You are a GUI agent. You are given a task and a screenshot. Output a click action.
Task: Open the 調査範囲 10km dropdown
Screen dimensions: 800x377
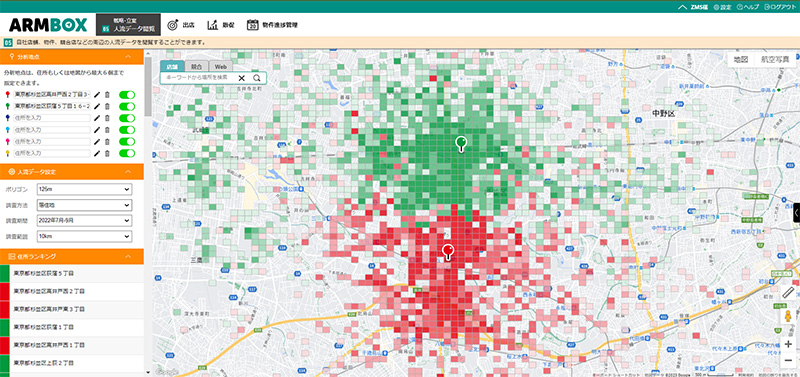pyautogui.click(x=84, y=237)
